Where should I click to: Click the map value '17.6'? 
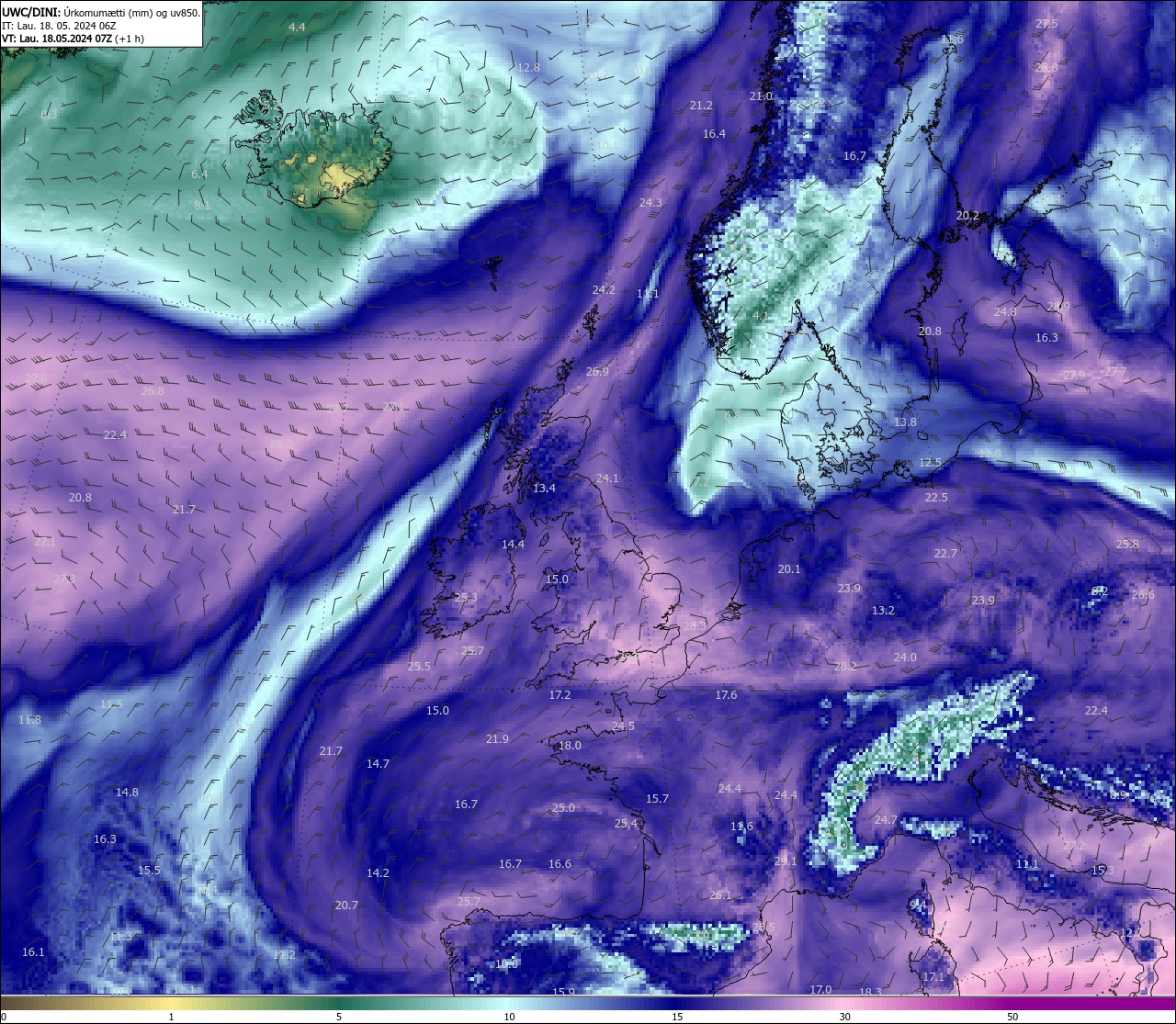[726, 695]
